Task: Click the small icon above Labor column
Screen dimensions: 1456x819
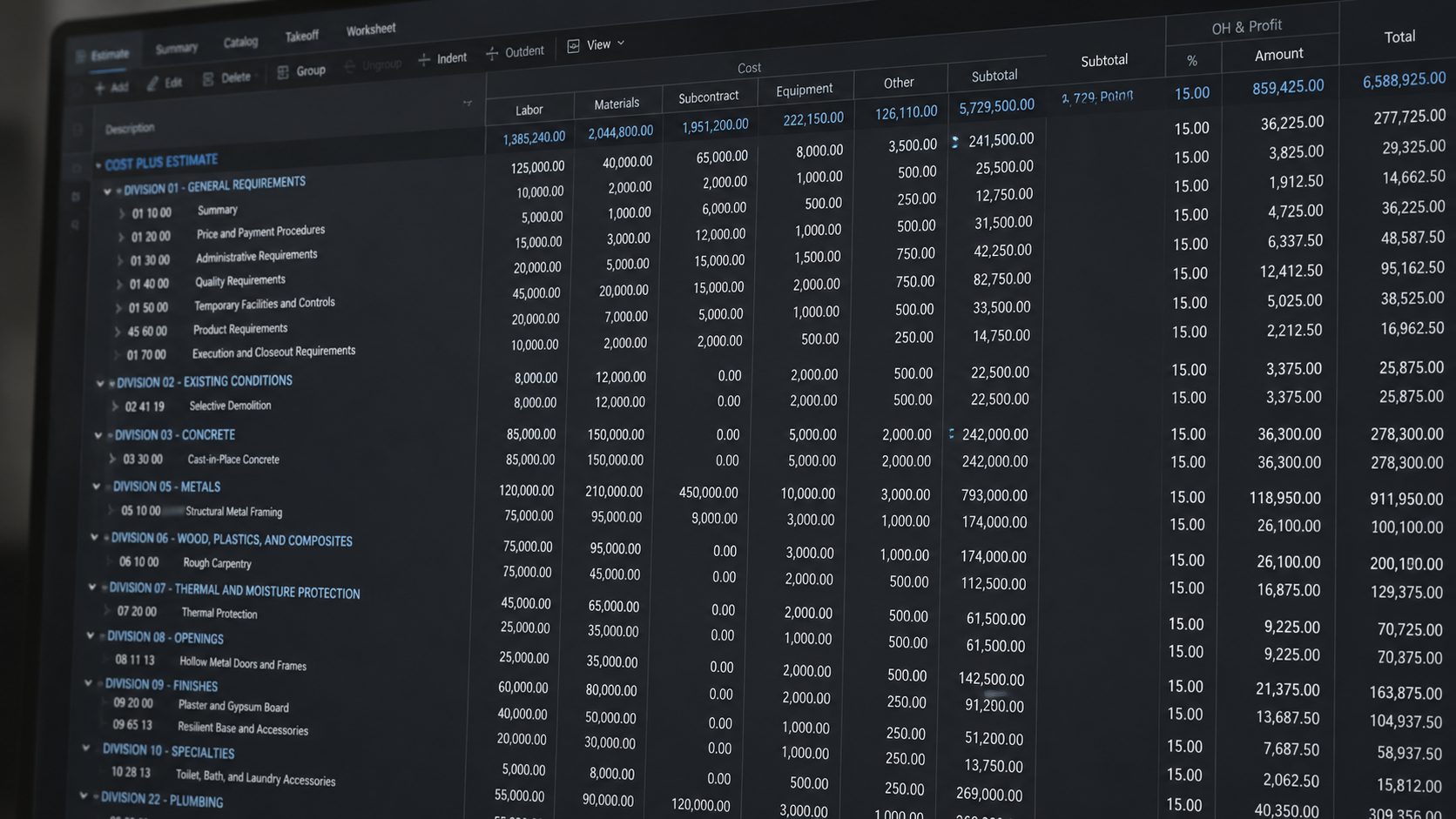Action: pyautogui.click(x=468, y=103)
